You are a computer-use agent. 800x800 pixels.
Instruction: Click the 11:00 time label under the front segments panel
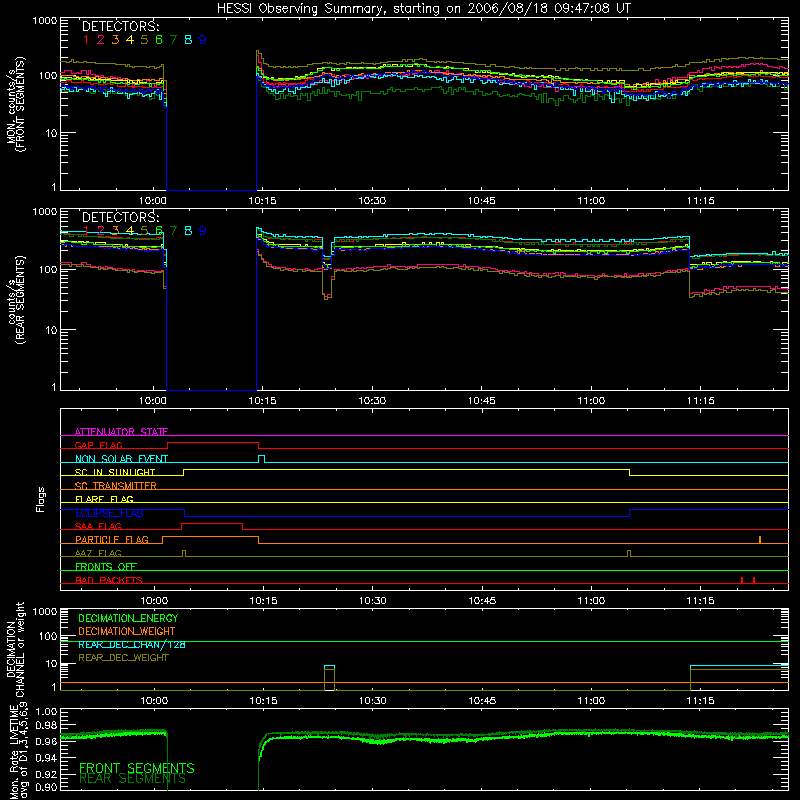591,201
